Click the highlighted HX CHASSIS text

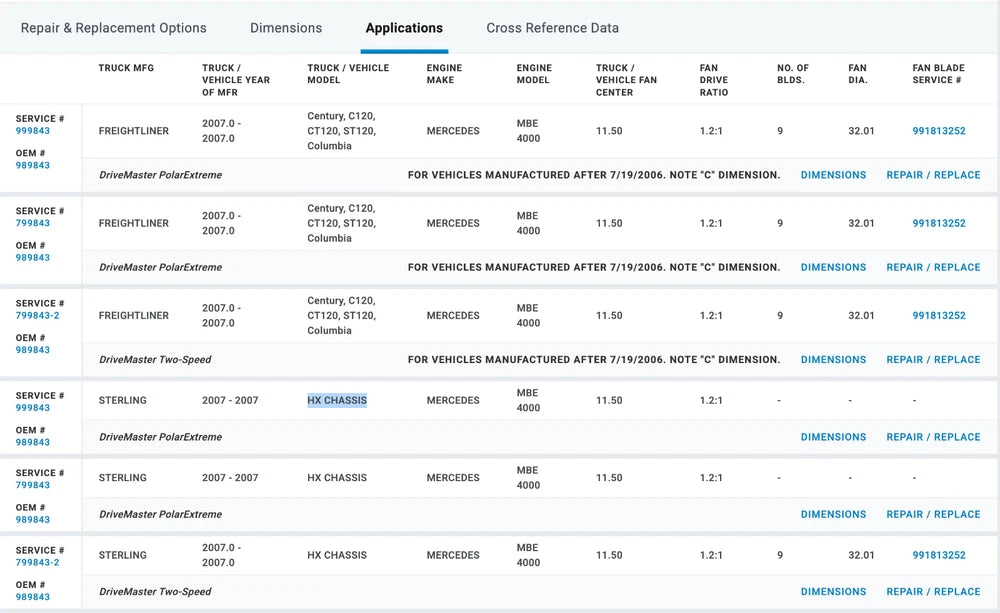tap(337, 400)
